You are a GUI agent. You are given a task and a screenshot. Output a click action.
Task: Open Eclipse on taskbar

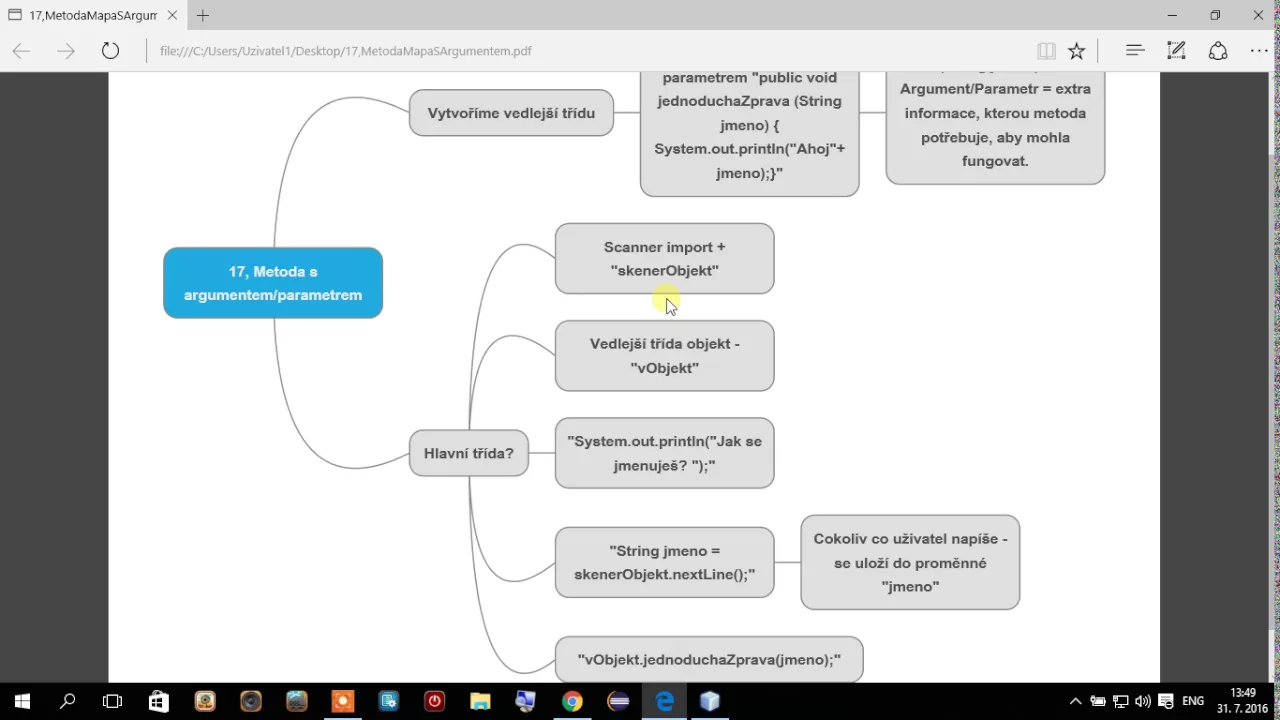pos(618,701)
